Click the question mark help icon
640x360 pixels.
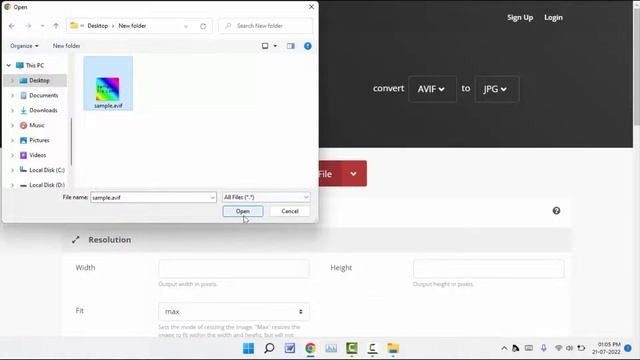pyautogui.click(x=556, y=211)
